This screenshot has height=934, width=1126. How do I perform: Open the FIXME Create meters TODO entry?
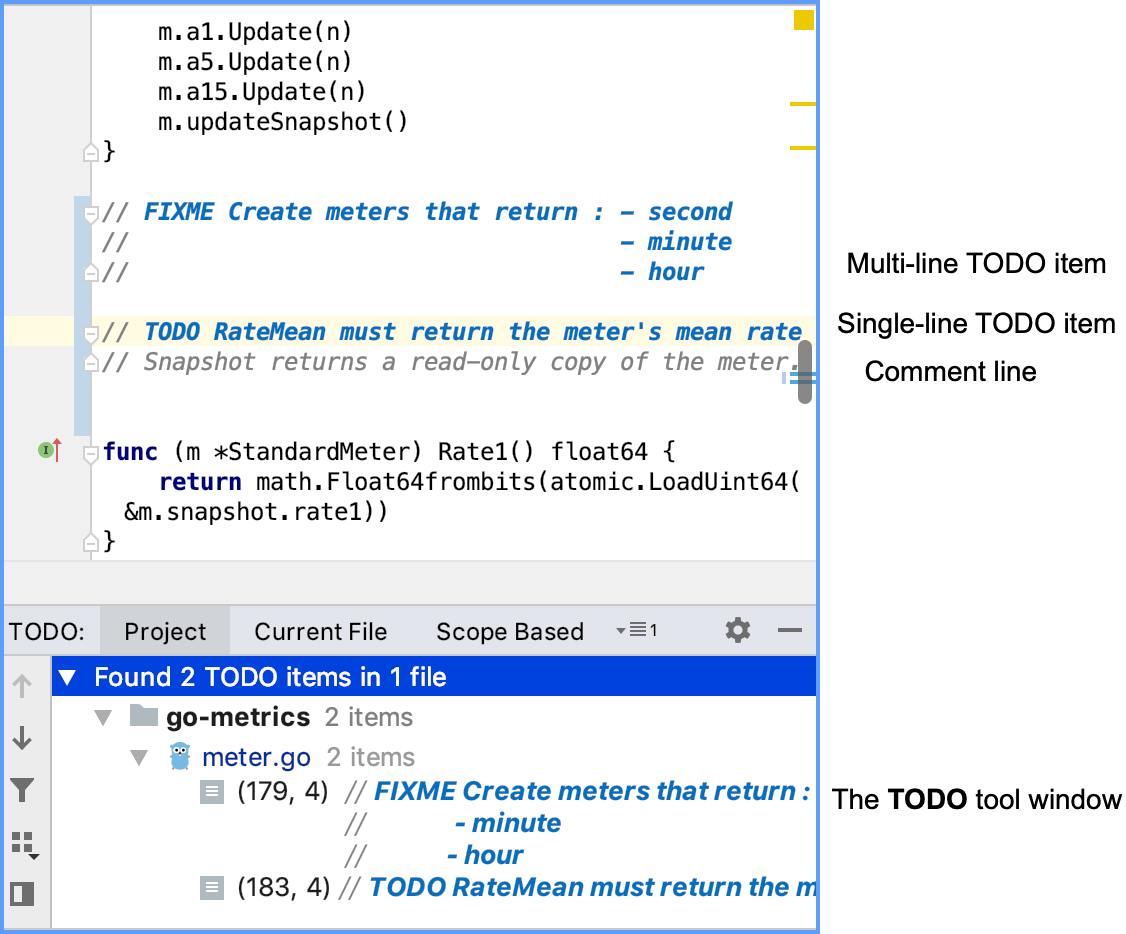(591, 791)
